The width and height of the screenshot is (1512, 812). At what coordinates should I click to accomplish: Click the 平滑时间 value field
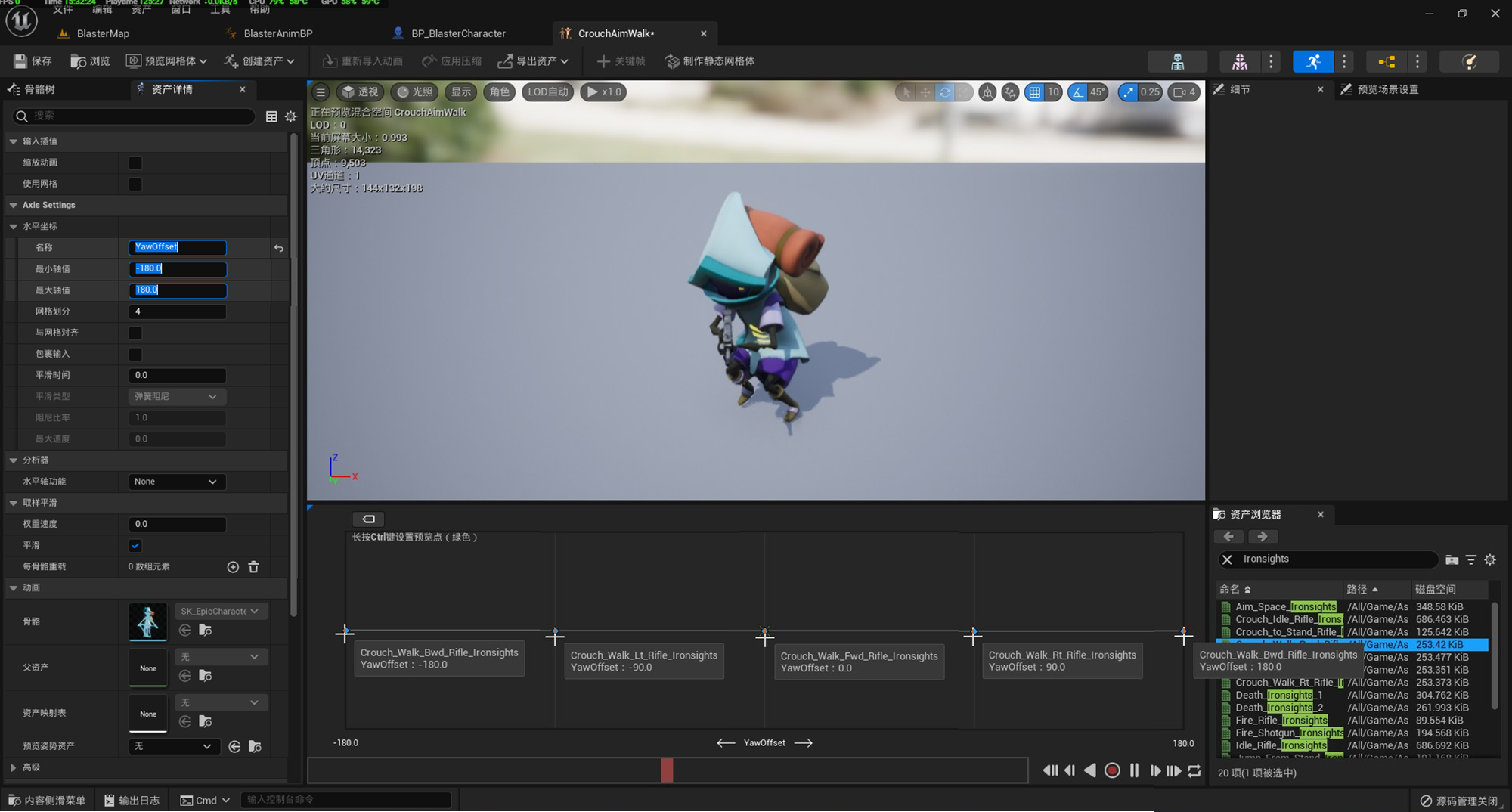click(x=177, y=375)
